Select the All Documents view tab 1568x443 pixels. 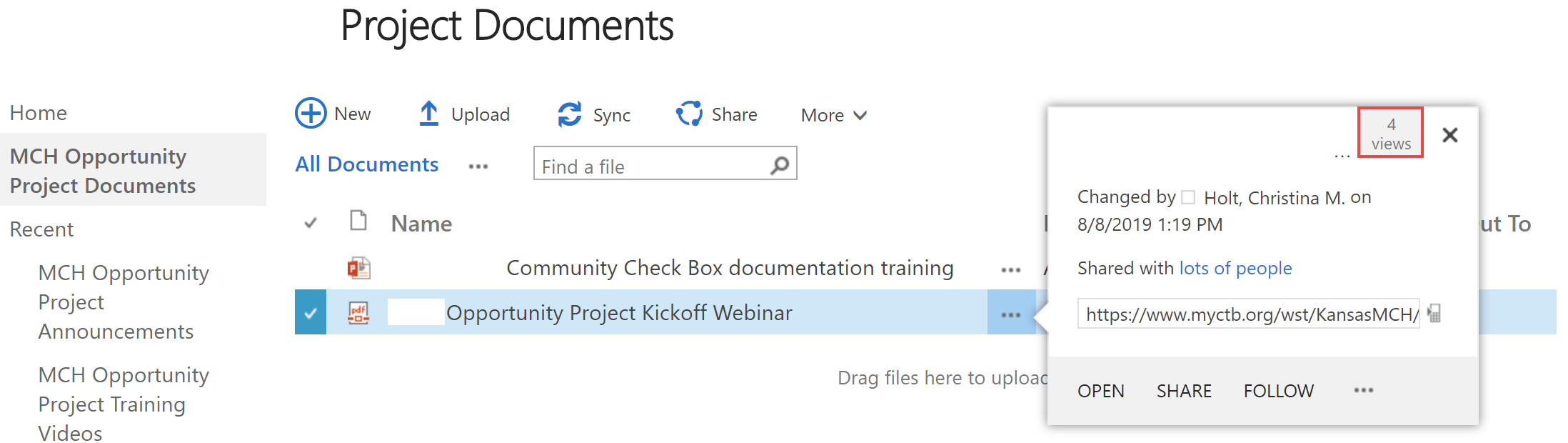(x=367, y=164)
